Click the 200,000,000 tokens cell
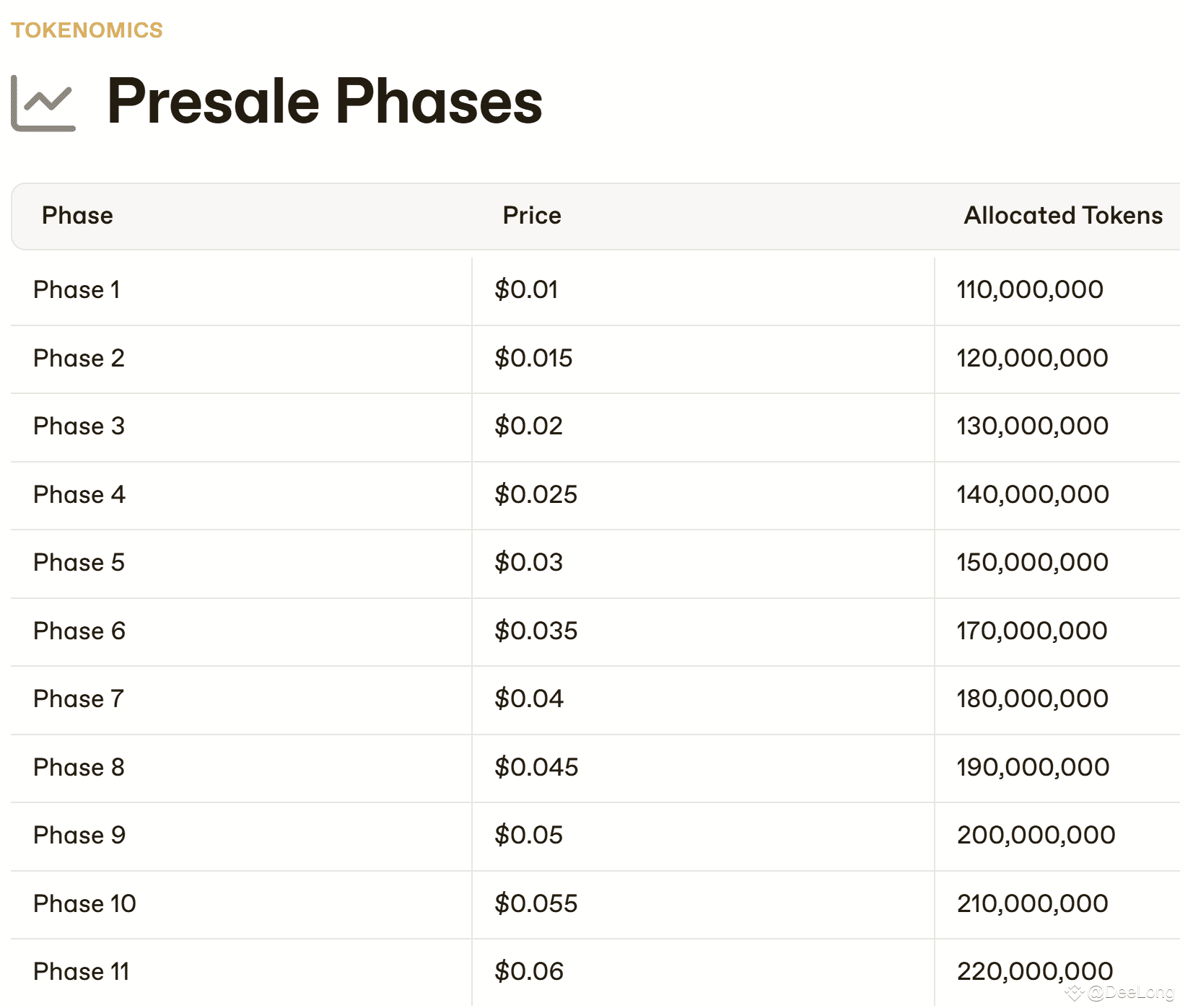Viewport: 1180px width, 1008px height. coord(1036,835)
